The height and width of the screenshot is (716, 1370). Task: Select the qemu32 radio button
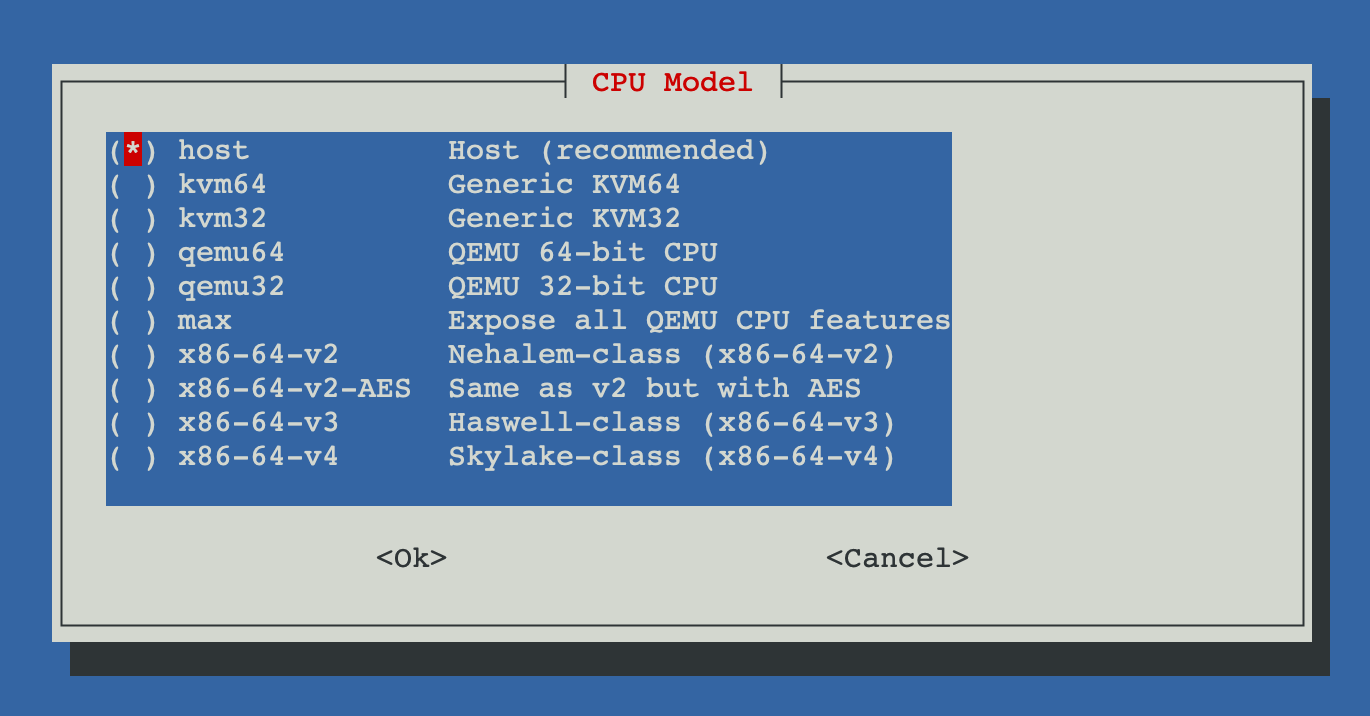coord(133,287)
